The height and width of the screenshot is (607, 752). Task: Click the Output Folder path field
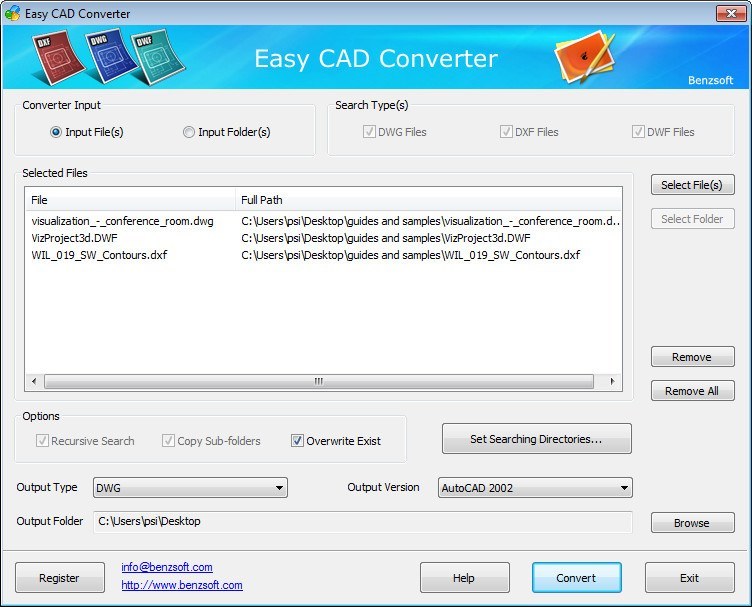363,522
